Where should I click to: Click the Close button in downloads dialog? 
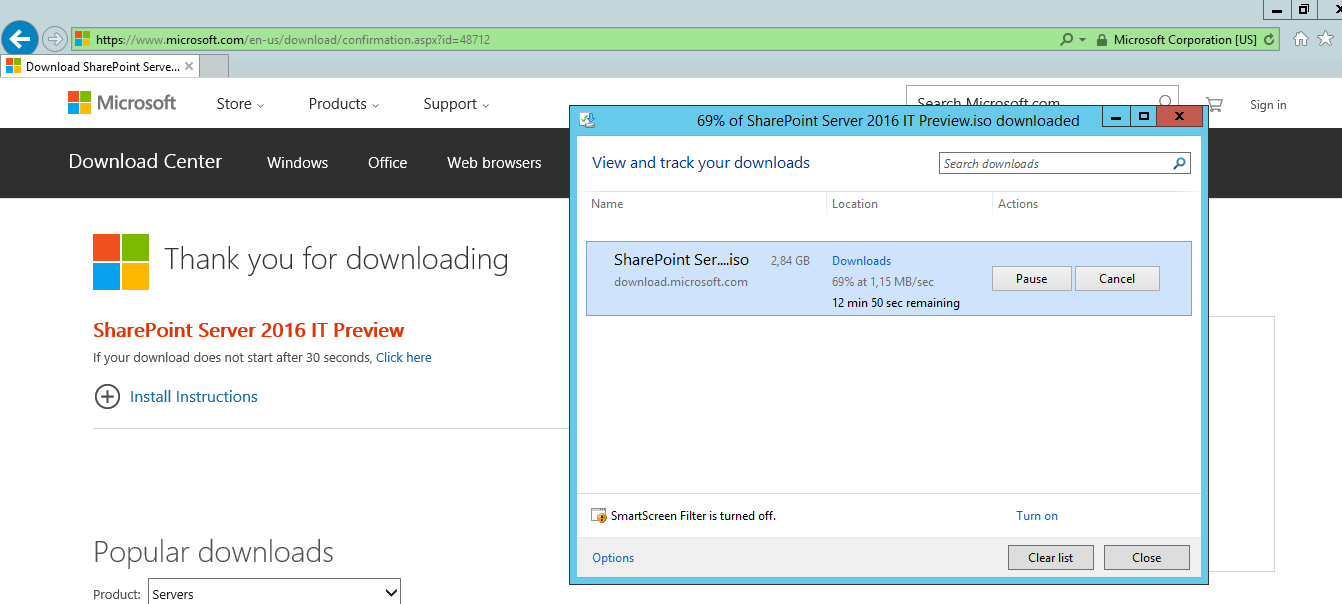pyautogui.click(x=1146, y=558)
